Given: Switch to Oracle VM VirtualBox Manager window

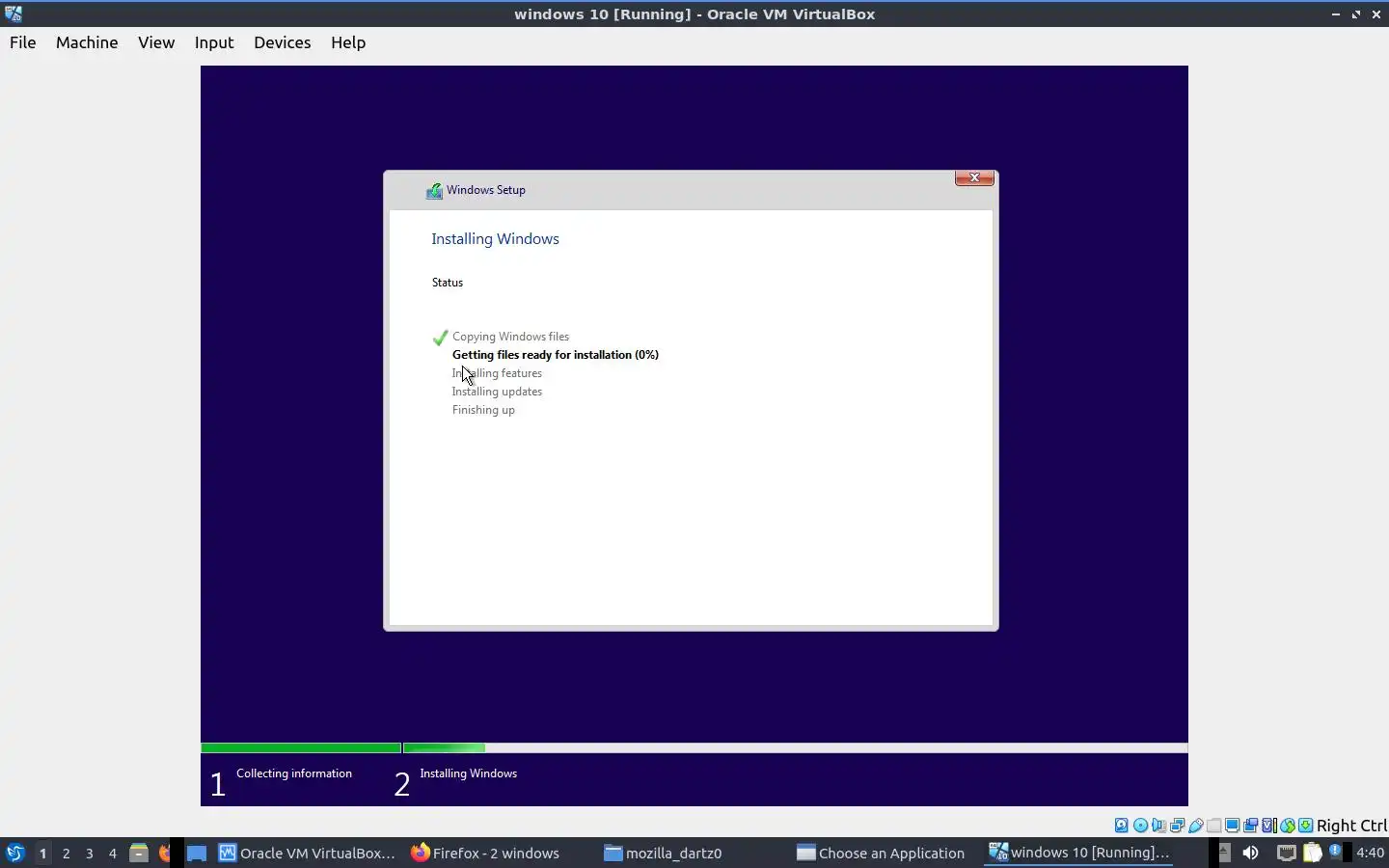Looking at the screenshot, I should pyautogui.click(x=307, y=853).
